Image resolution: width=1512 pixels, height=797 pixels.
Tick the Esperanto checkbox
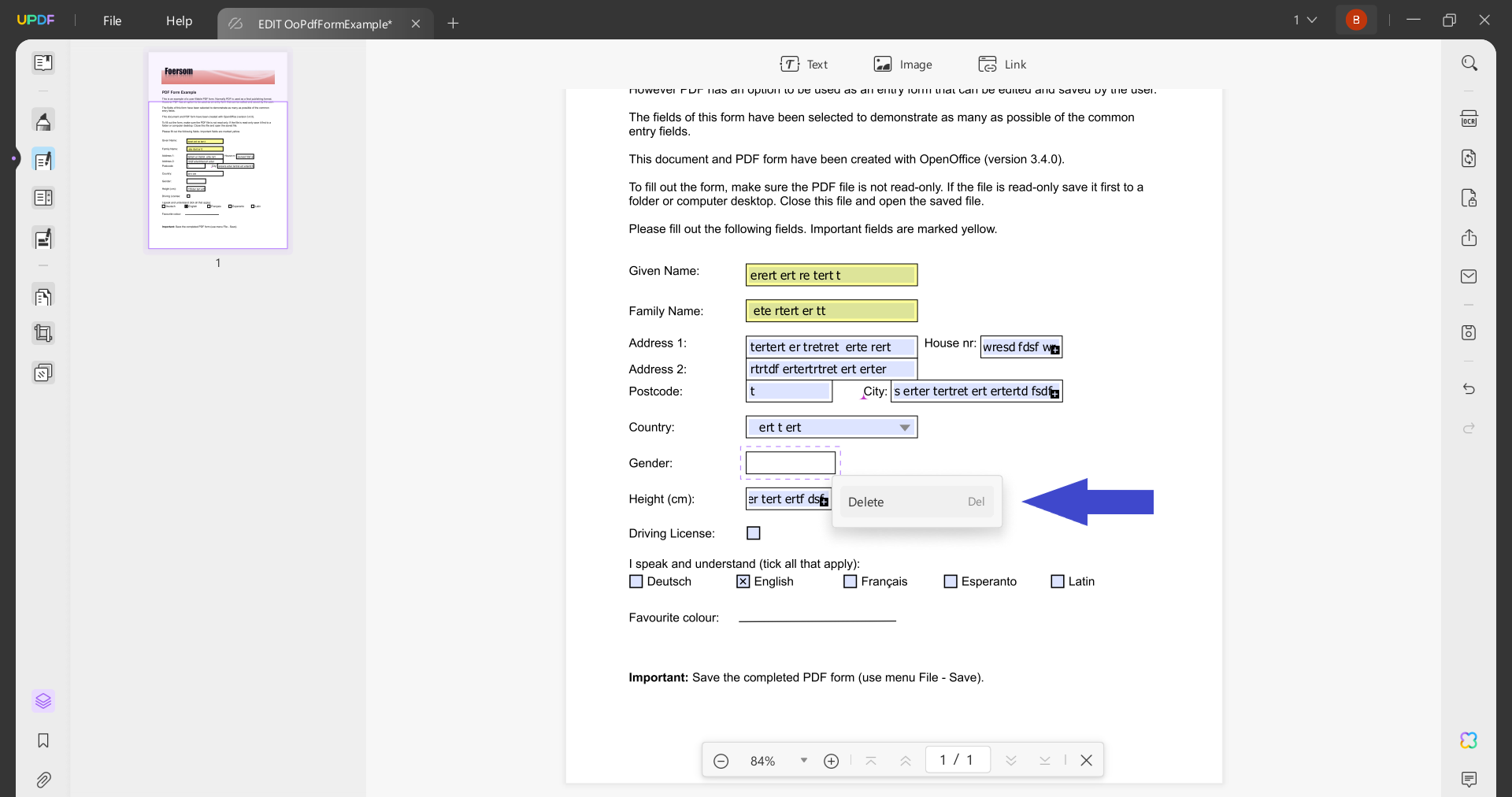[x=950, y=582]
